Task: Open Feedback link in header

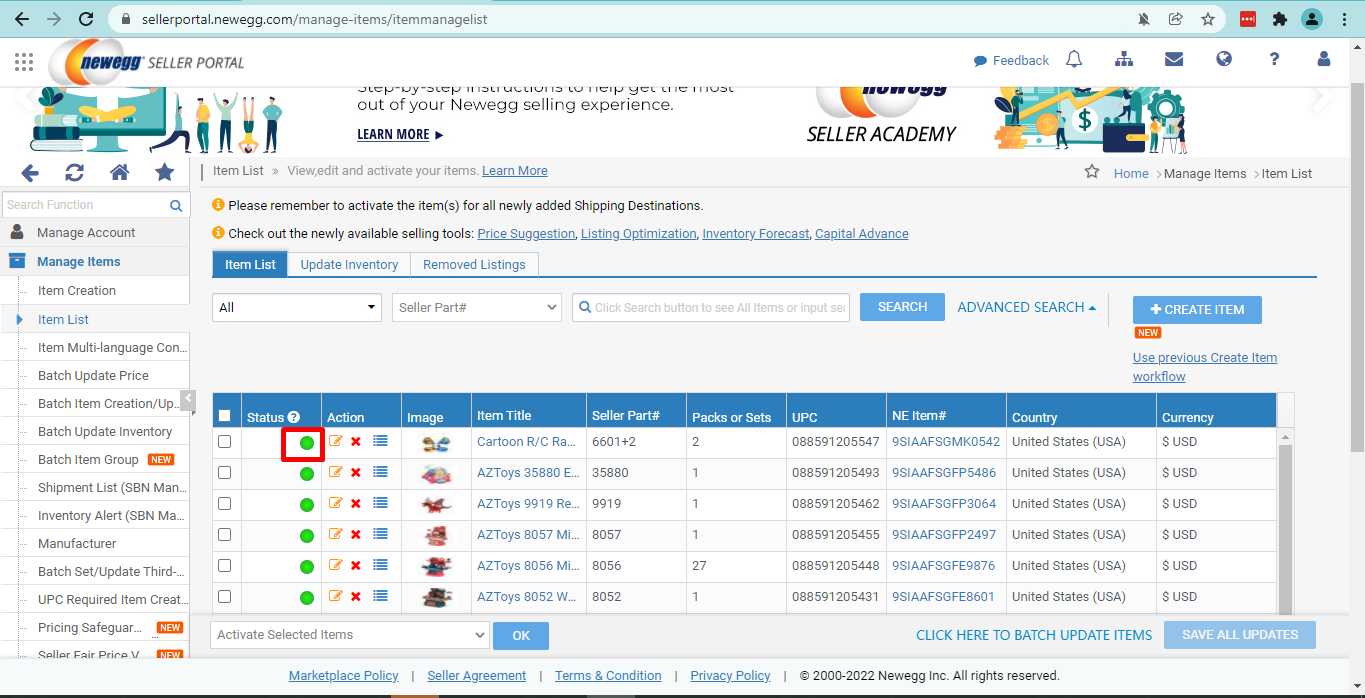Action: [1011, 61]
